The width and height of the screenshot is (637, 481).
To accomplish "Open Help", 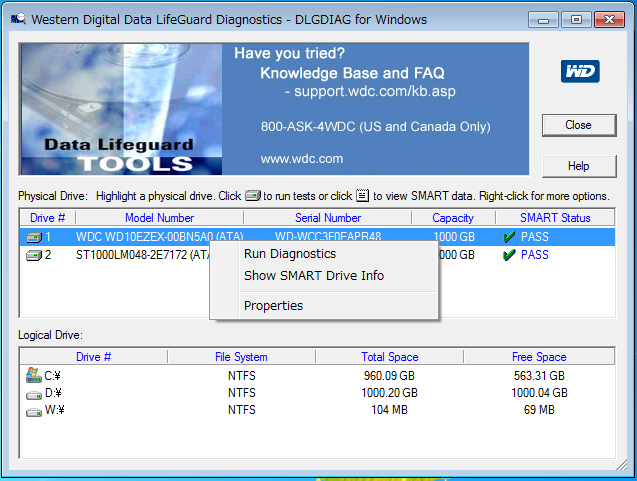I will pyautogui.click(x=579, y=166).
